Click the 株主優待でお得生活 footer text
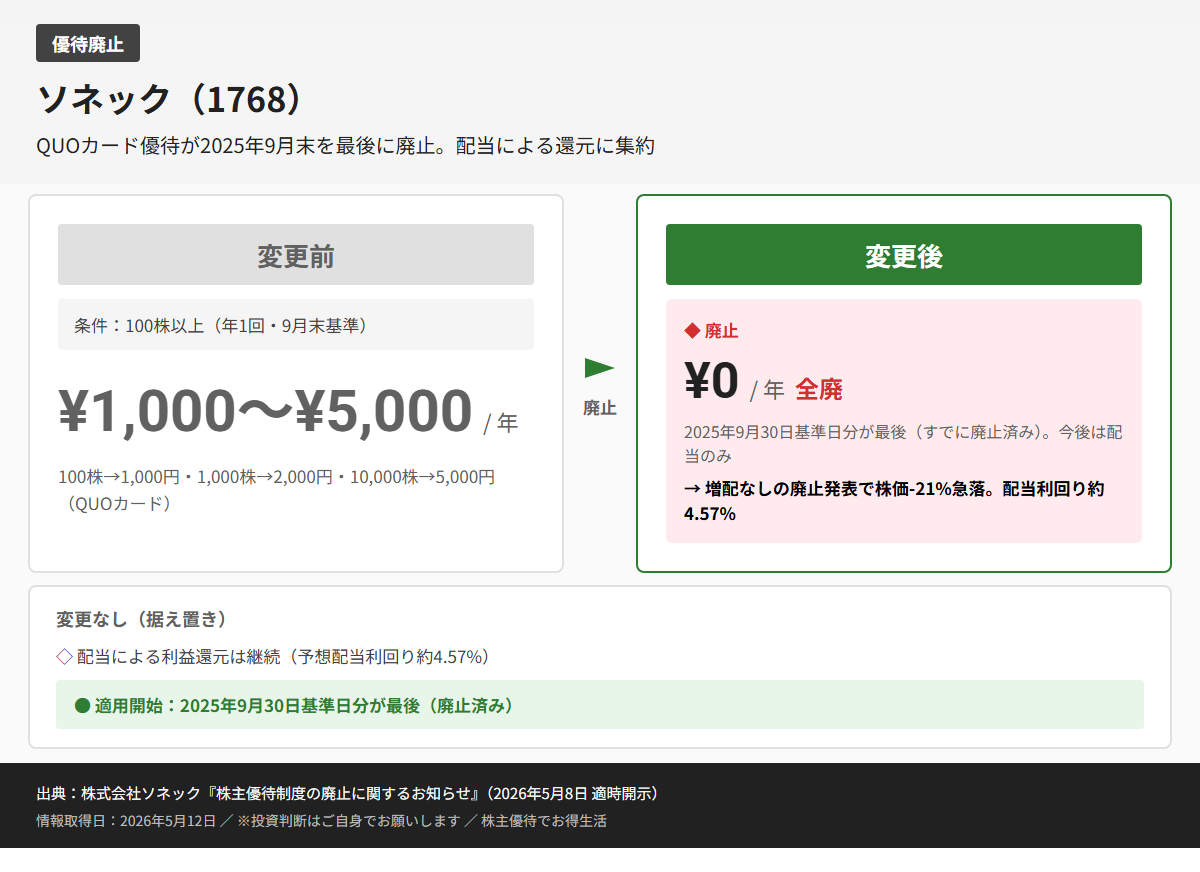The image size is (1200, 872). (x=544, y=821)
